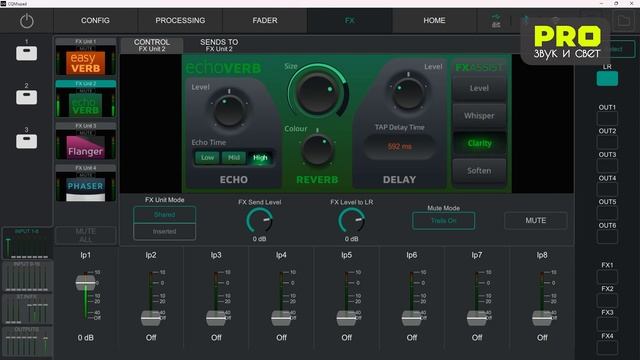640x360 pixels.
Task: Set FX Unit Mode to Shared
Action: click(x=164, y=215)
